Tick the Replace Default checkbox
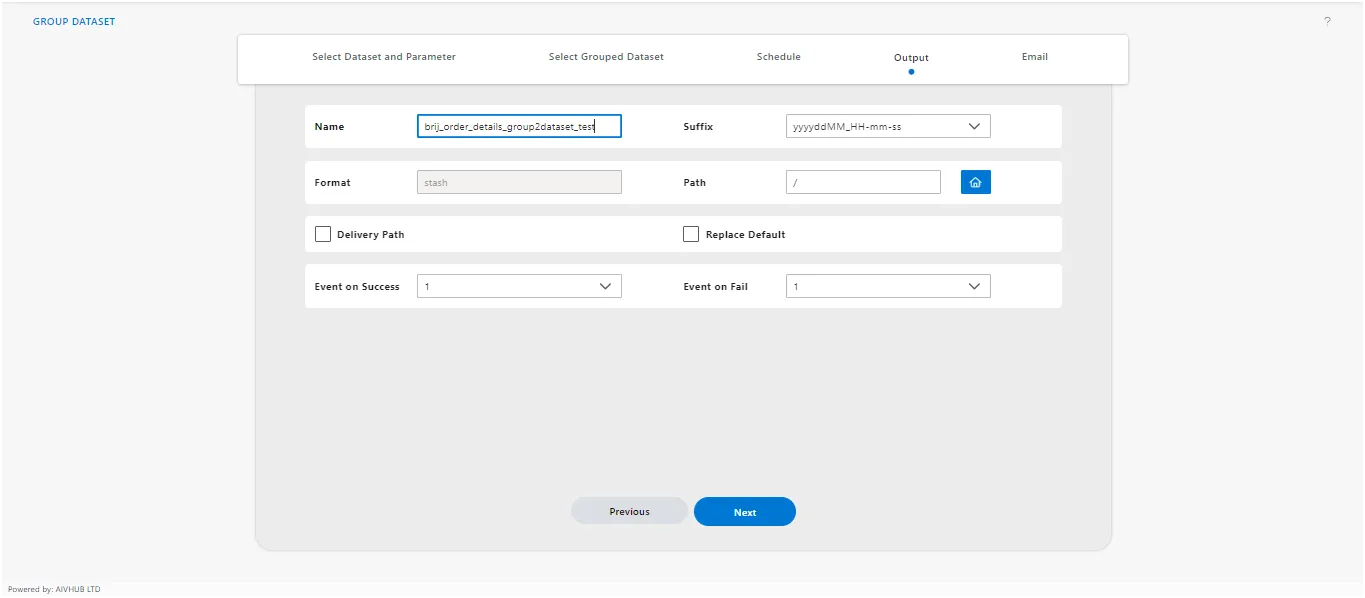Screen dimensions: 1365x598 point(691,234)
